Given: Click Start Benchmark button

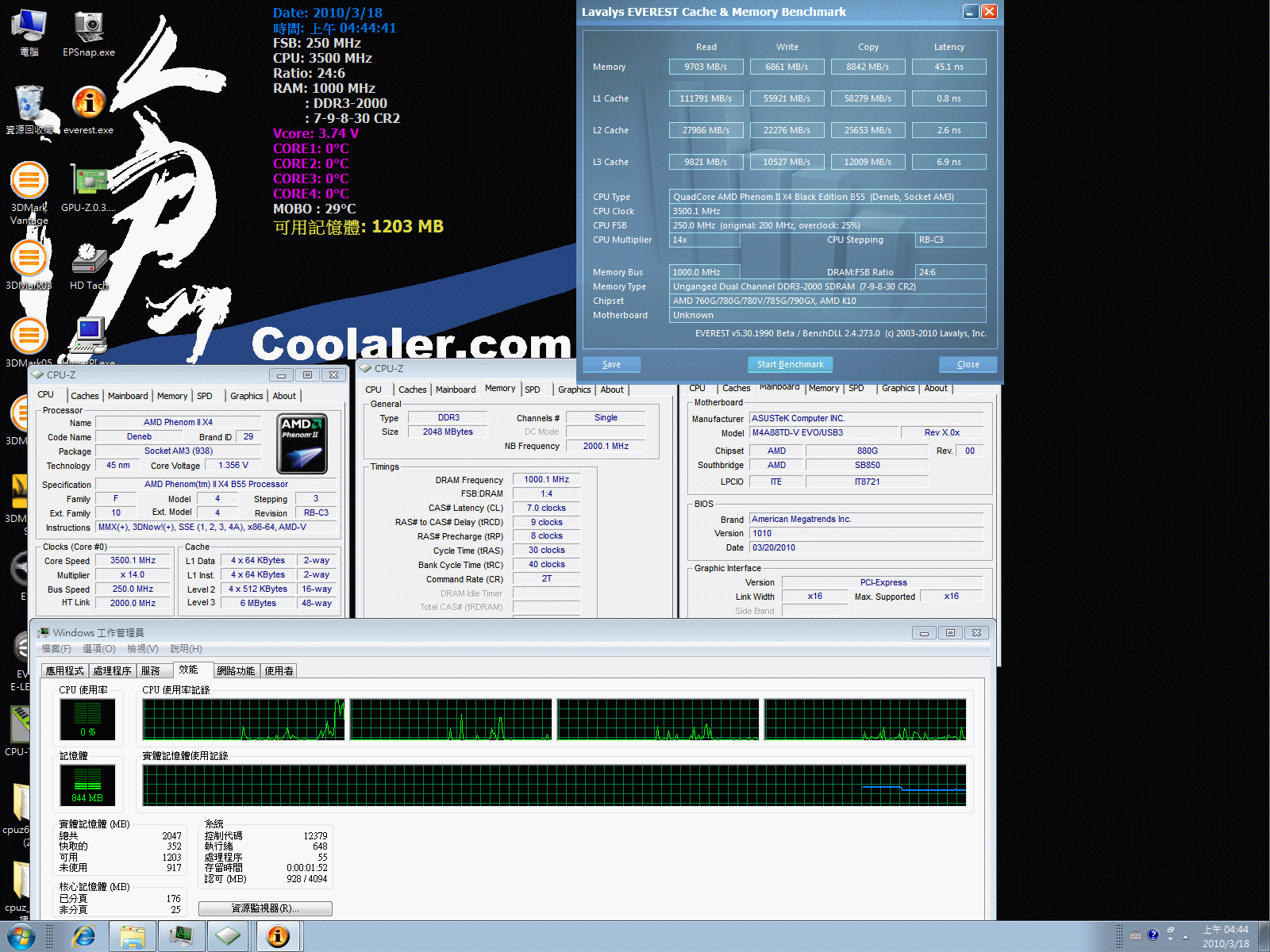Looking at the screenshot, I should pos(790,364).
